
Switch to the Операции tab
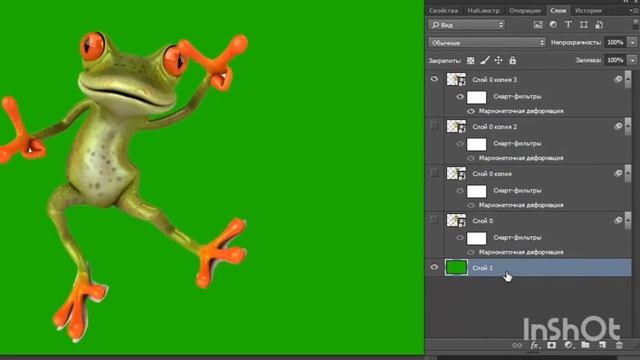tap(524, 10)
